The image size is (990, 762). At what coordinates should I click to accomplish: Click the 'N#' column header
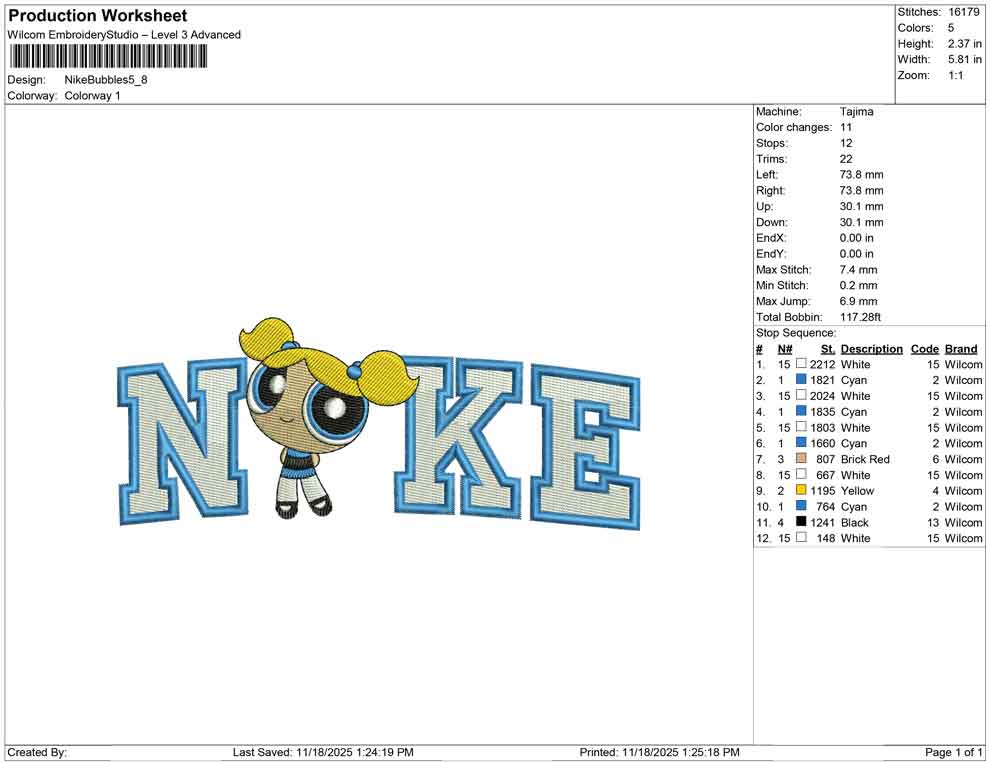coord(785,348)
